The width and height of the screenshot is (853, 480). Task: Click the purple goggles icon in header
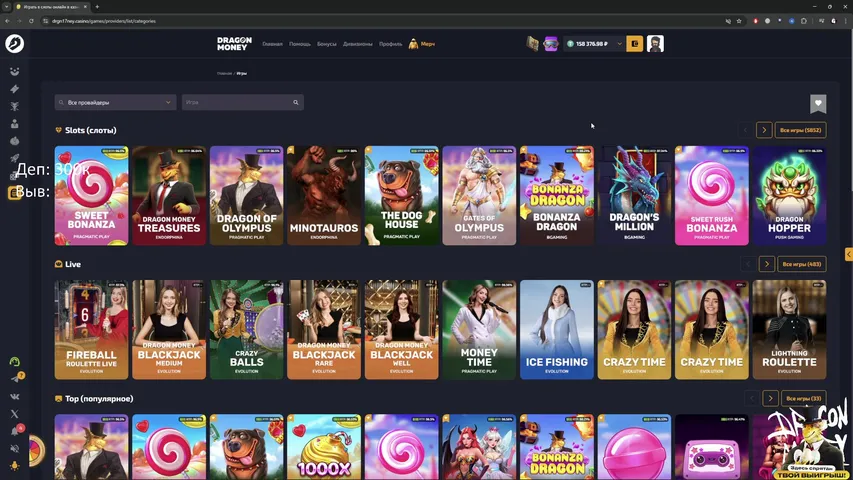[x=551, y=44]
